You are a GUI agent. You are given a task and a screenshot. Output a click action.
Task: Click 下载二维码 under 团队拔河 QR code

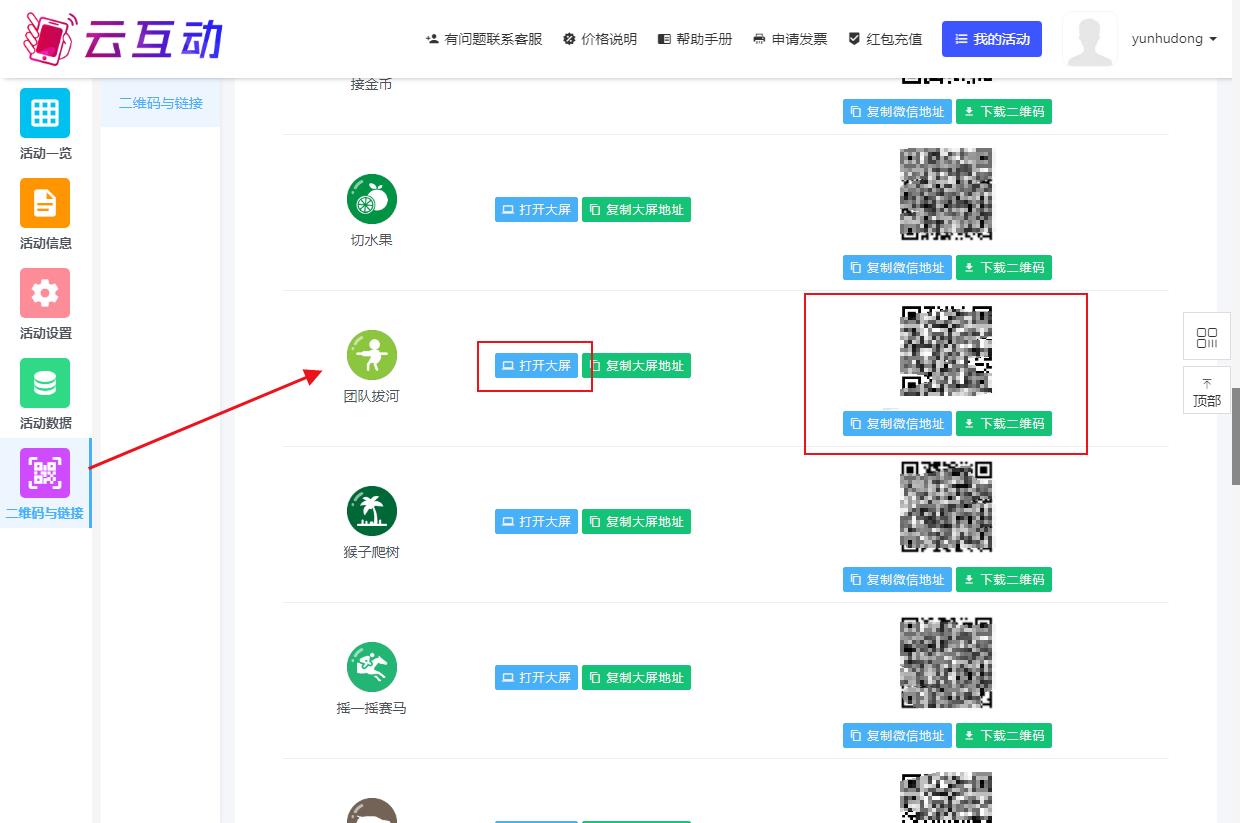point(1004,424)
